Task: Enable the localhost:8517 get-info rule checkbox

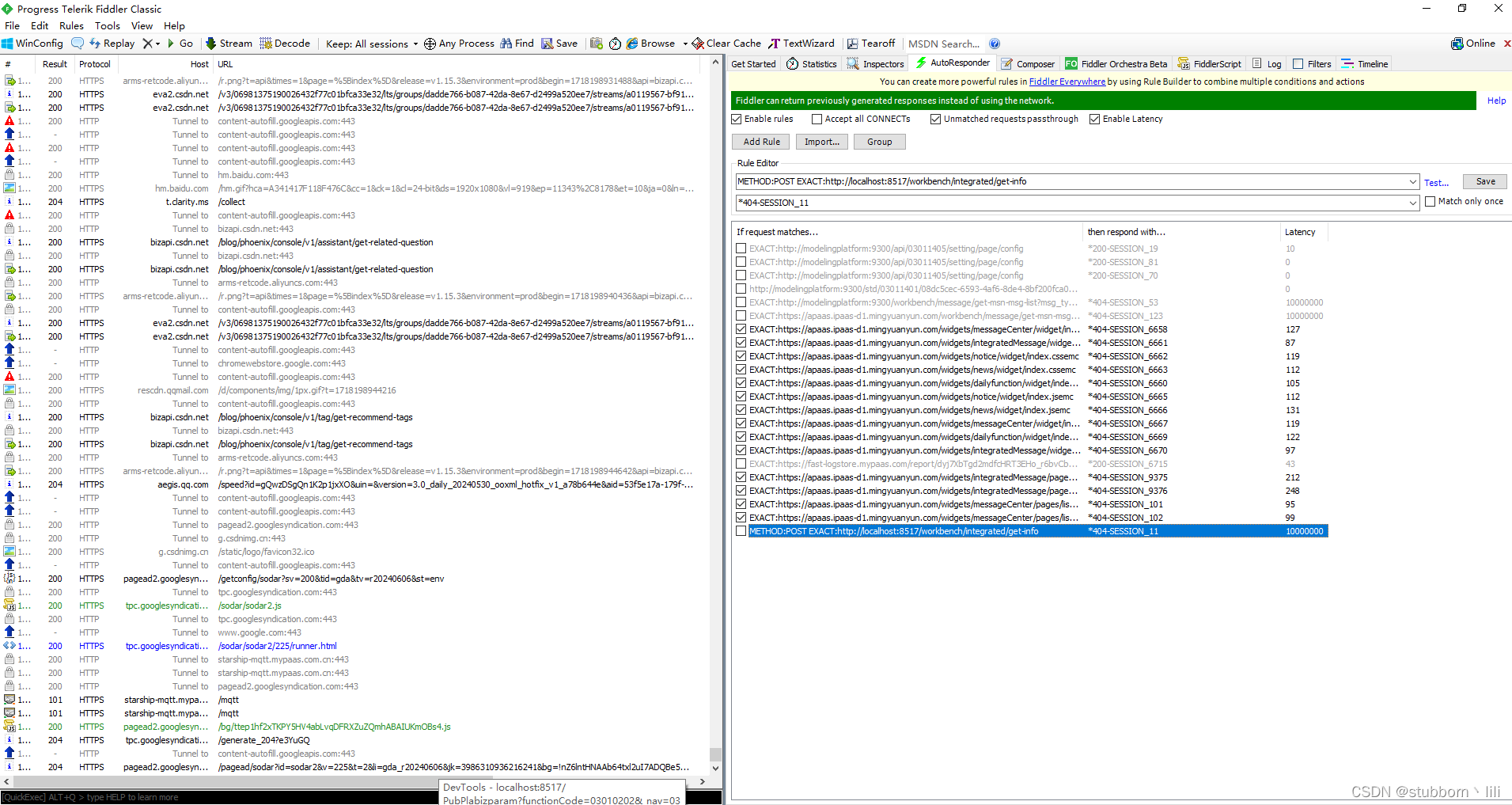Action: click(x=741, y=531)
